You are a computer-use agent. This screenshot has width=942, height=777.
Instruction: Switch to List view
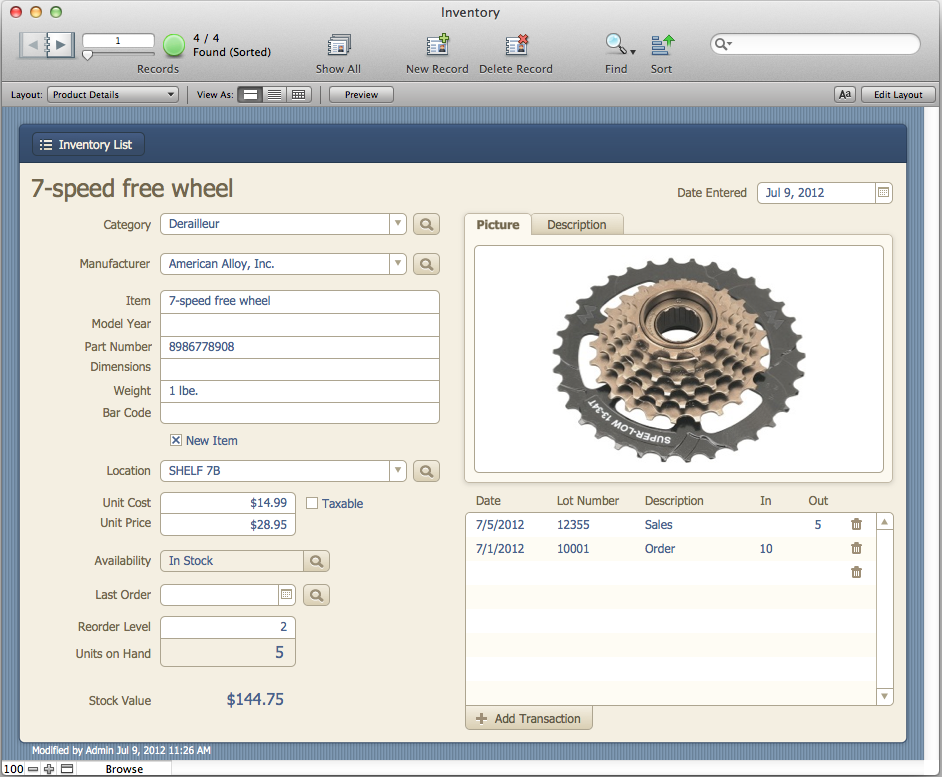coord(275,94)
